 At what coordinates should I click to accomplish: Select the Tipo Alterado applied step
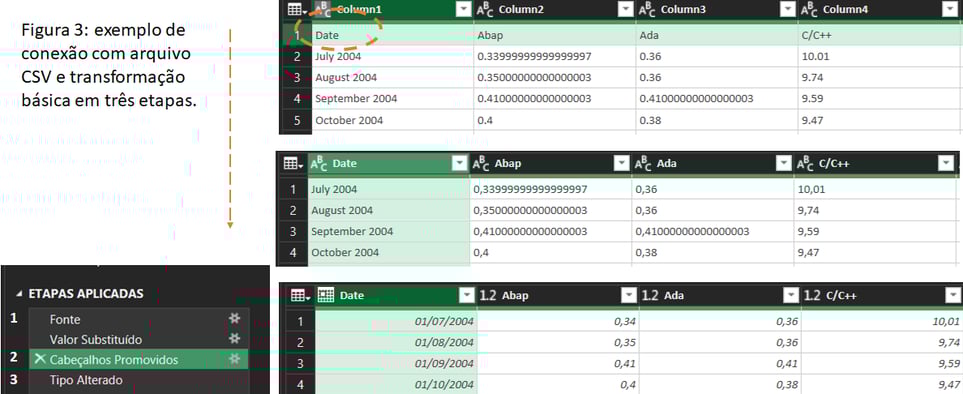139,380
